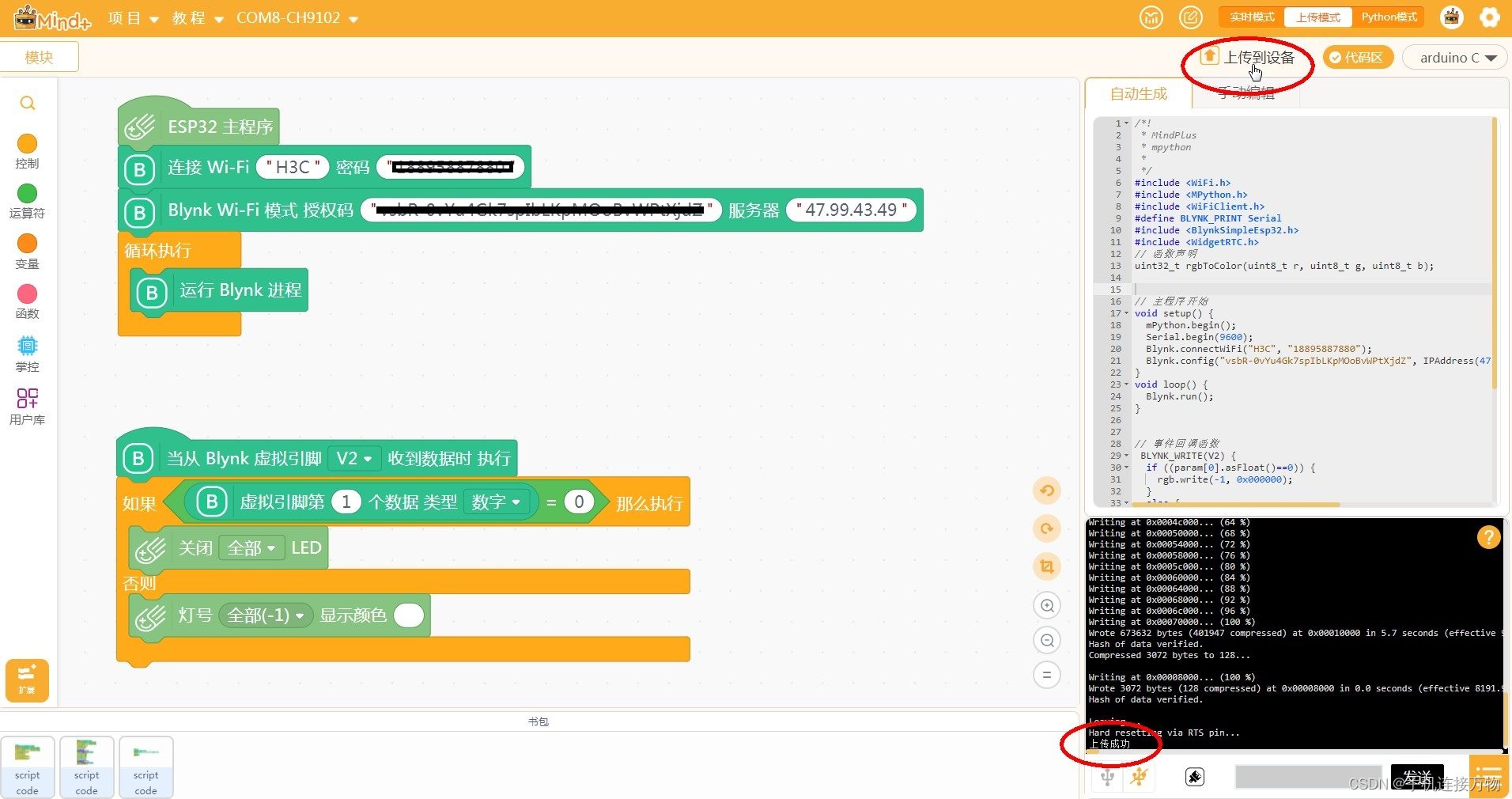Click the 书包 backpack label
The image size is (1512, 799).
coord(539,721)
